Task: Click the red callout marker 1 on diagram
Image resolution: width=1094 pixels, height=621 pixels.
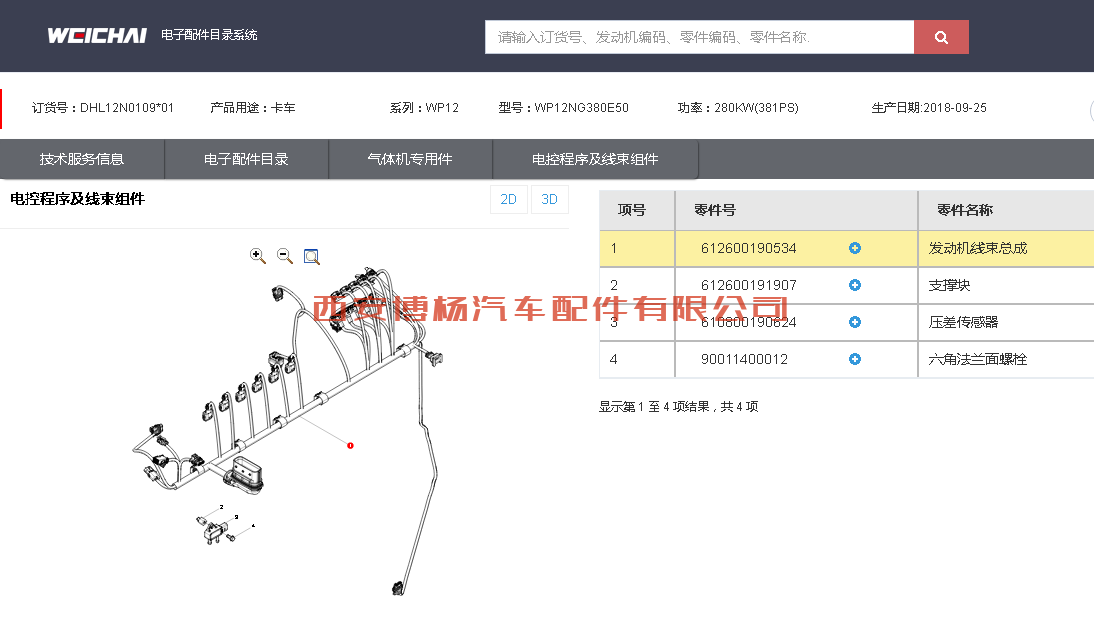Action: click(350, 445)
